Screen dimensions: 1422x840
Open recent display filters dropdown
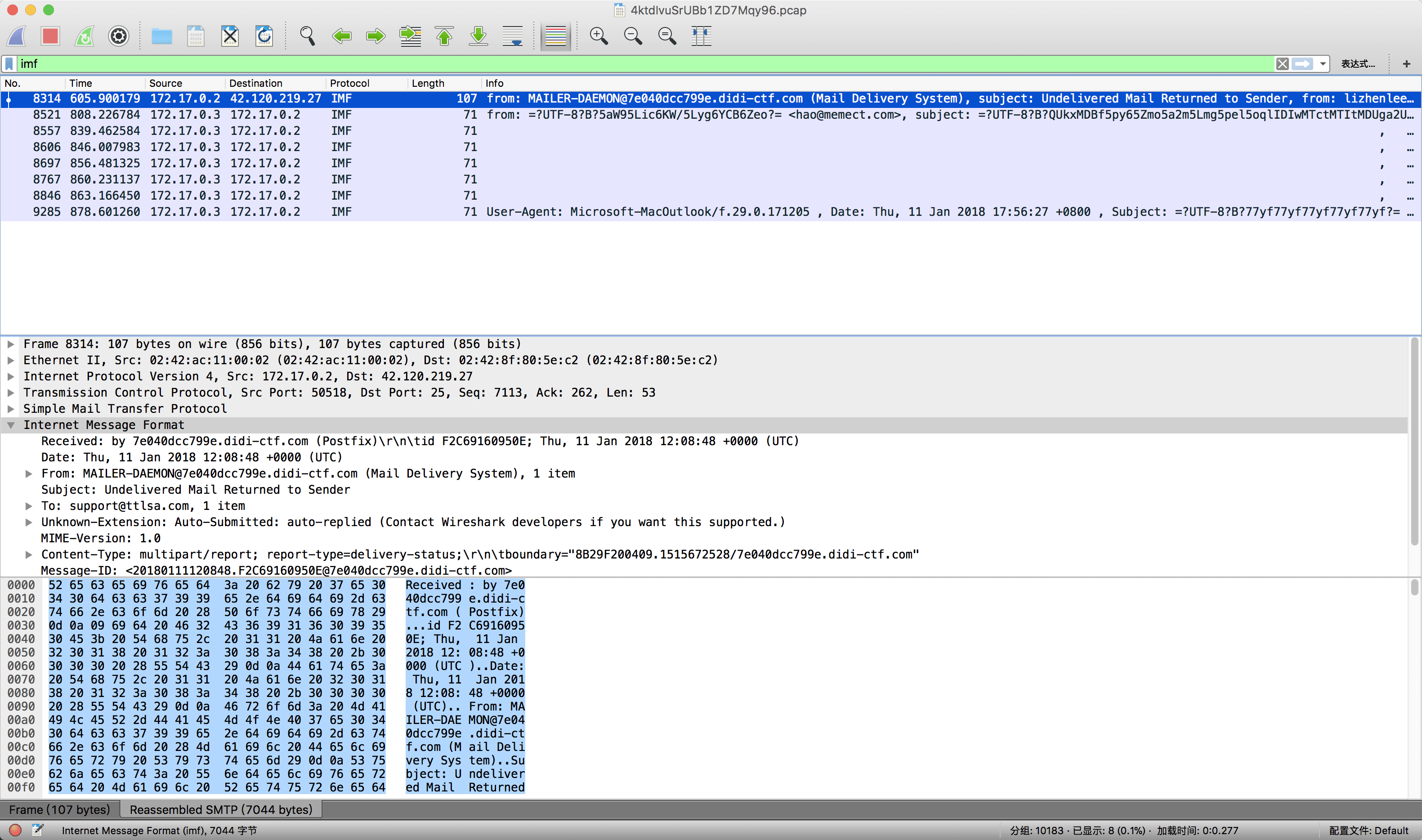1322,64
